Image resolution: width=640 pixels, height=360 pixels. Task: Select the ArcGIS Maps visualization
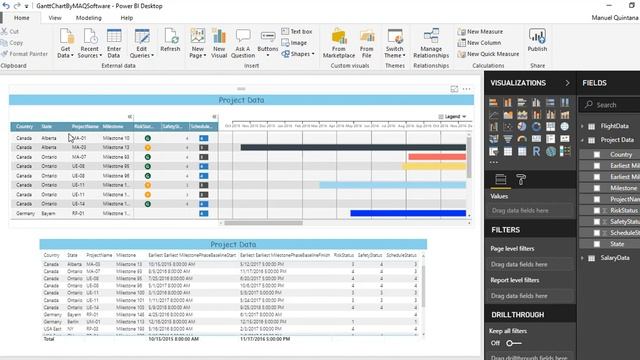(551, 151)
